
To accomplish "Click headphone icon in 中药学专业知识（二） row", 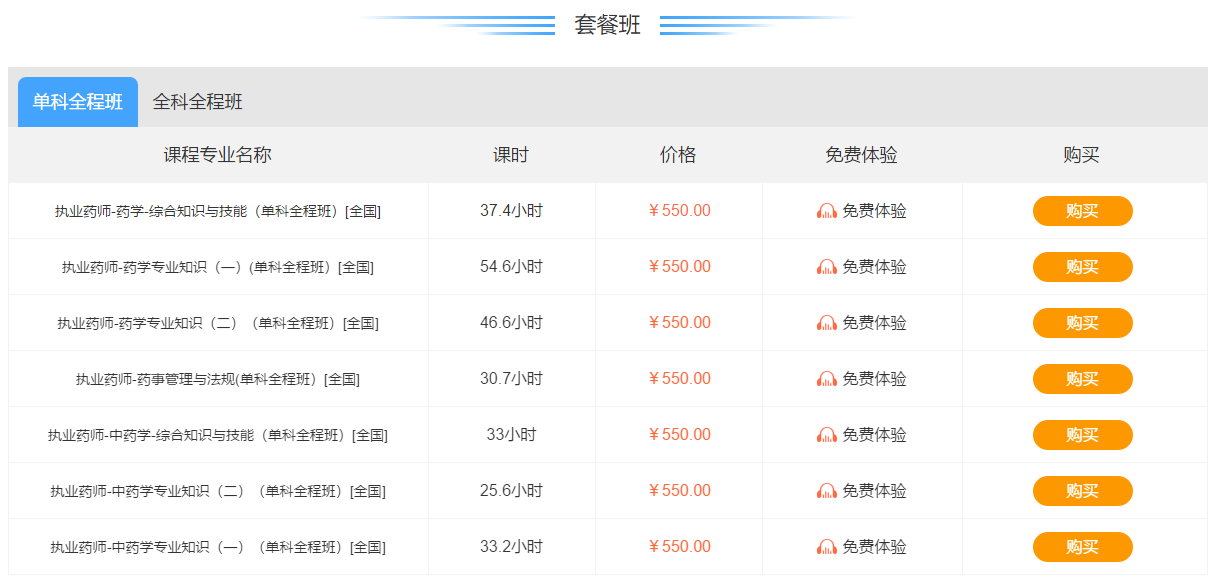I will point(827,491).
